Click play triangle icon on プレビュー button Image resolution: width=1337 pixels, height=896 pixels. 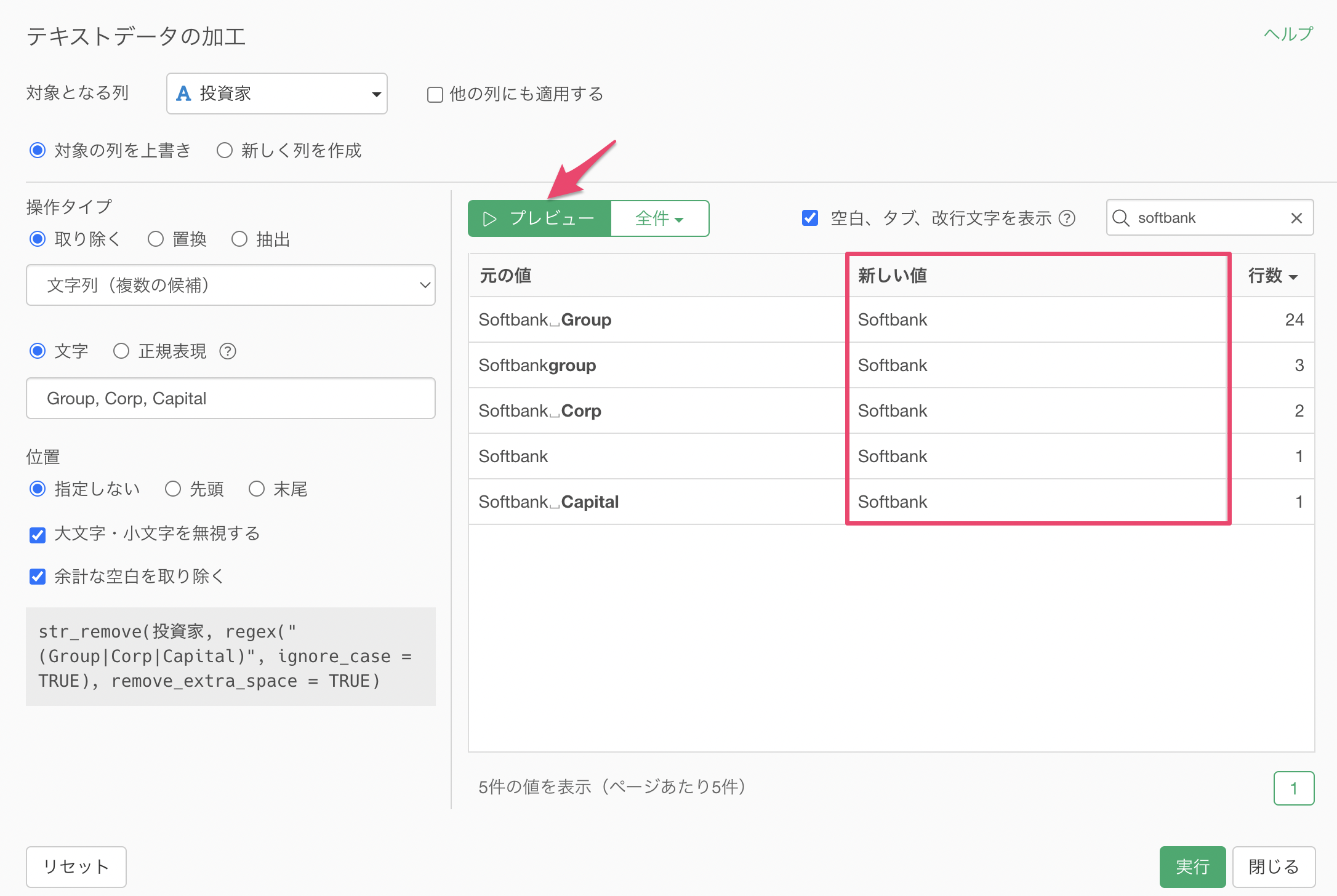click(x=489, y=219)
